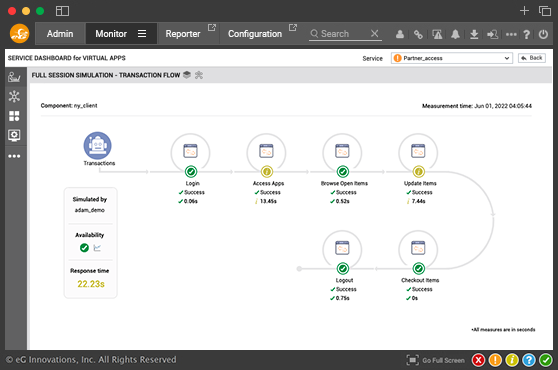The image size is (558, 370).
Task: Click the Checkout Items transaction step node
Action: (418, 250)
